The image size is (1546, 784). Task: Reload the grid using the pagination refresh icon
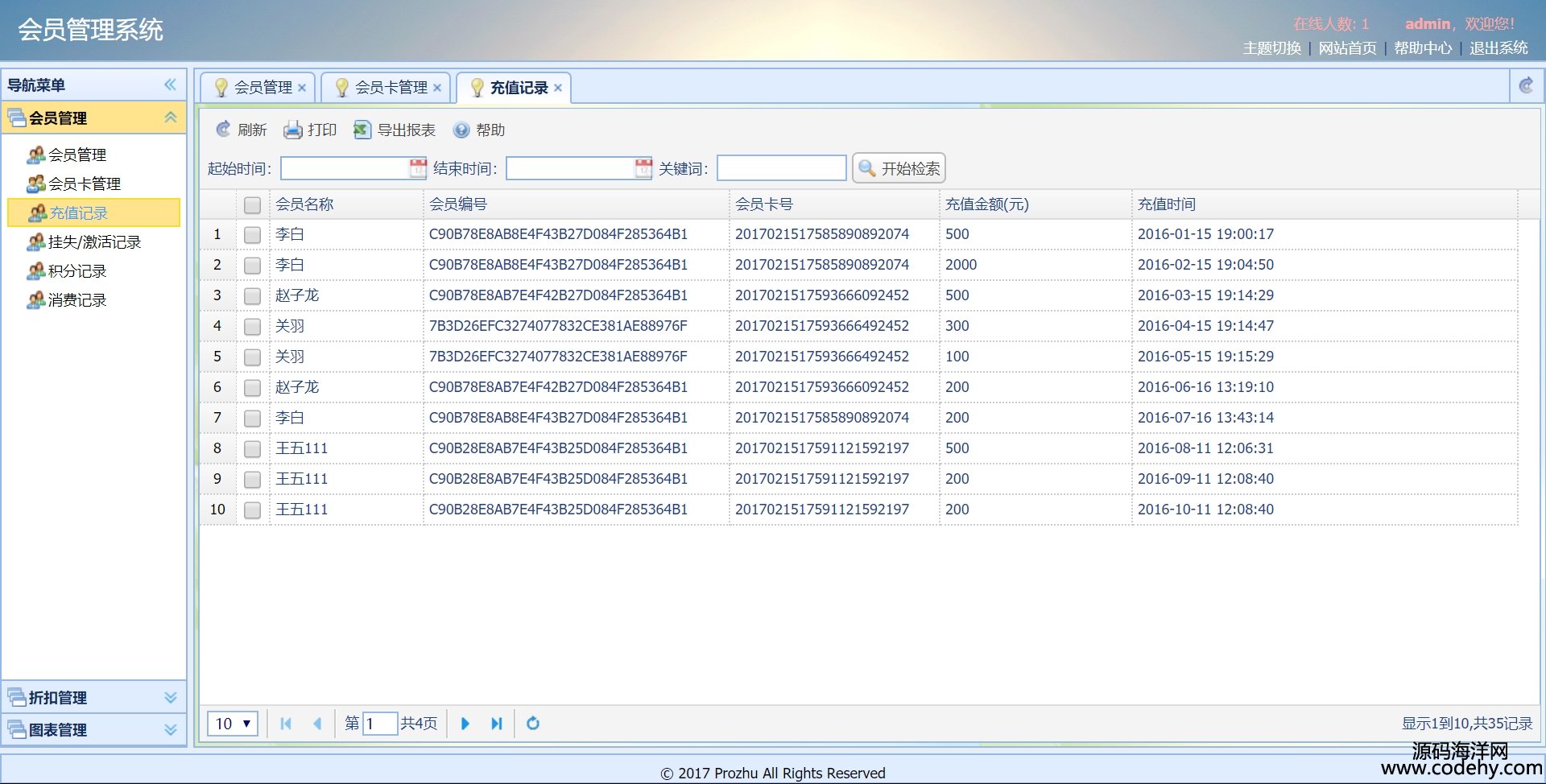(x=533, y=724)
